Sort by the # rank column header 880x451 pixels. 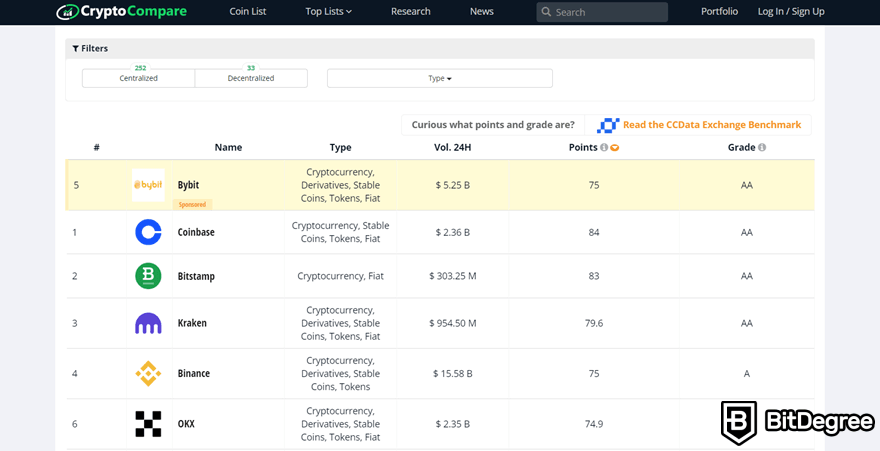coord(97,148)
